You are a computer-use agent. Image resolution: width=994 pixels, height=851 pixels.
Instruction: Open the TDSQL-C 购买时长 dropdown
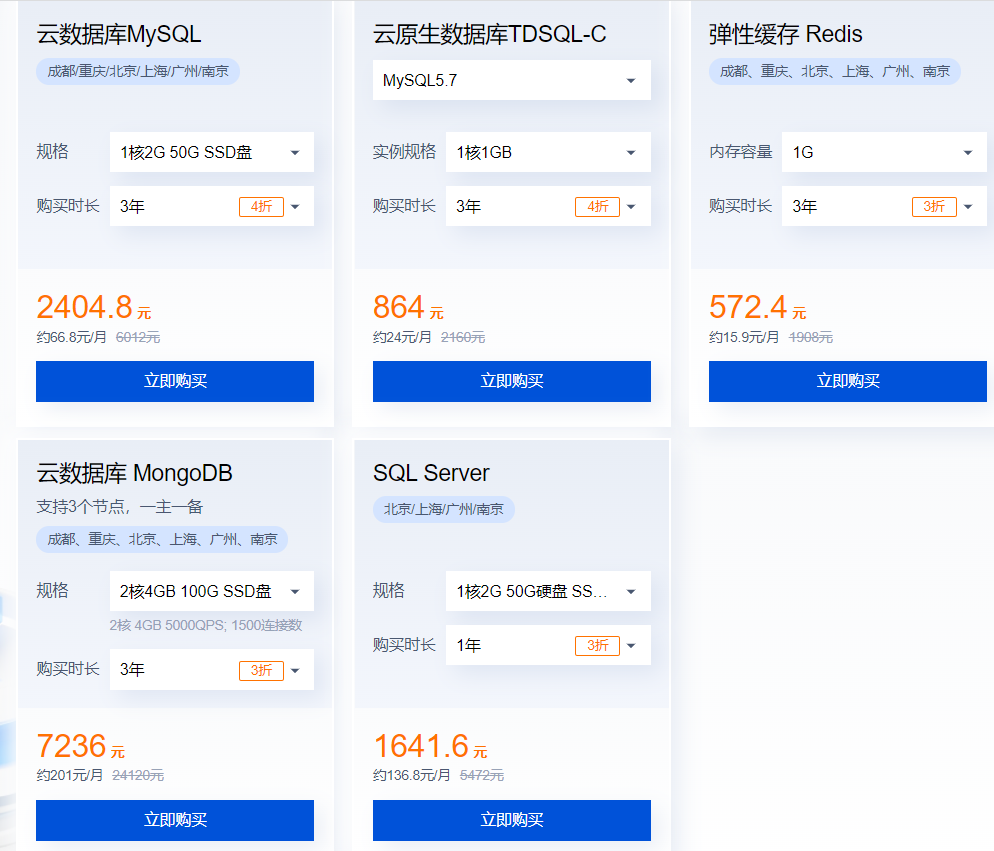[547, 206]
